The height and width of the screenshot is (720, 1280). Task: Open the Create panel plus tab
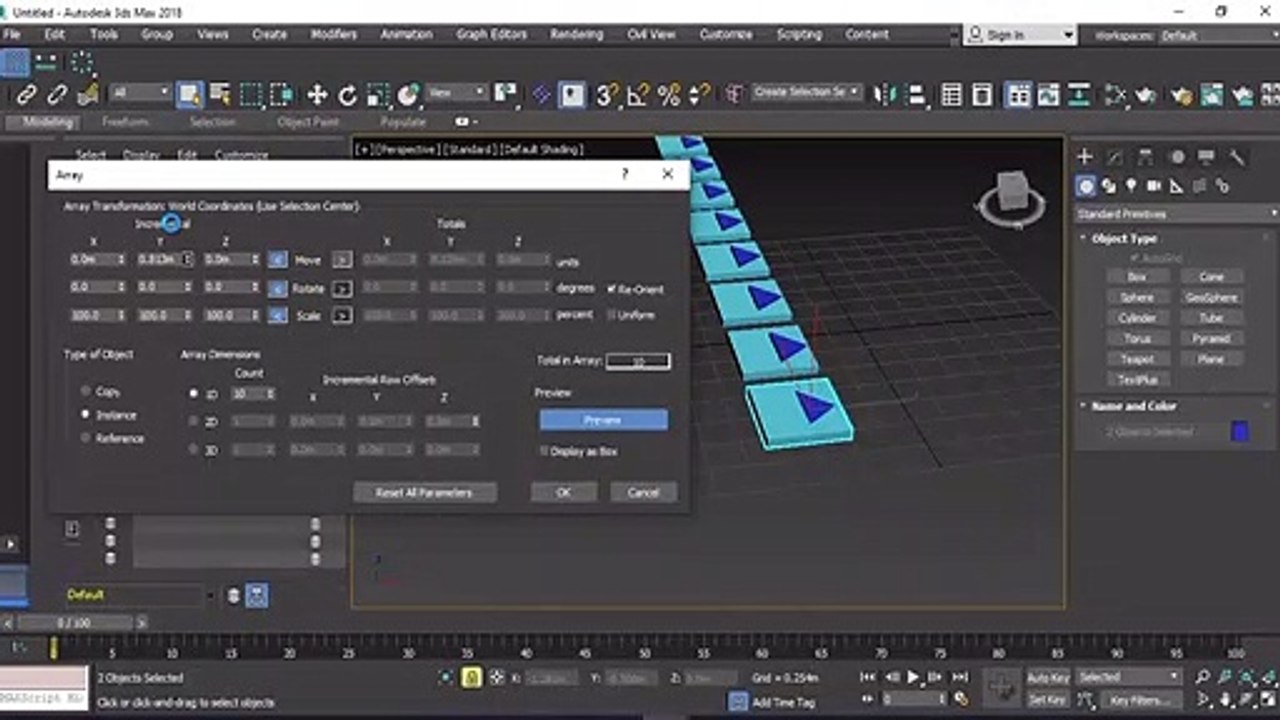pyautogui.click(x=1085, y=157)
